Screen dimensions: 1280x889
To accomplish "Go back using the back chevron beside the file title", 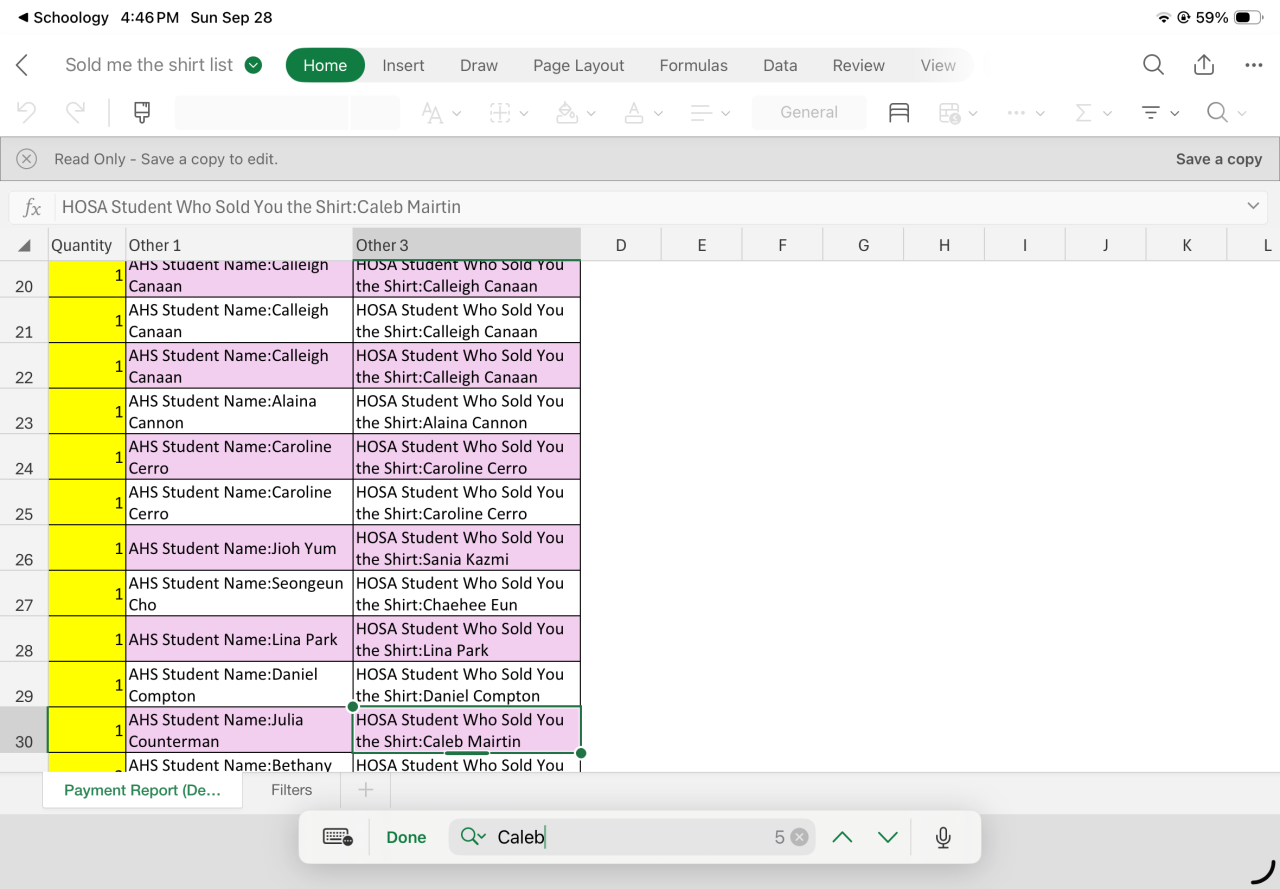I will (22, 65).
